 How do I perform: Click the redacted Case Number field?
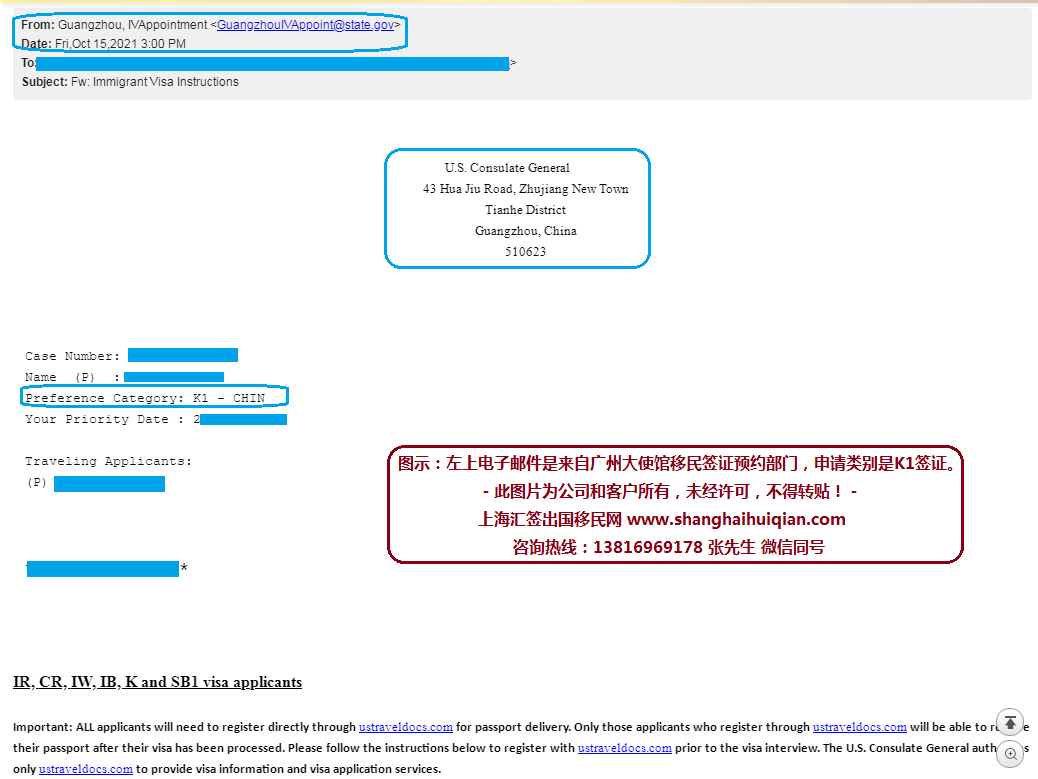[183, 355]
